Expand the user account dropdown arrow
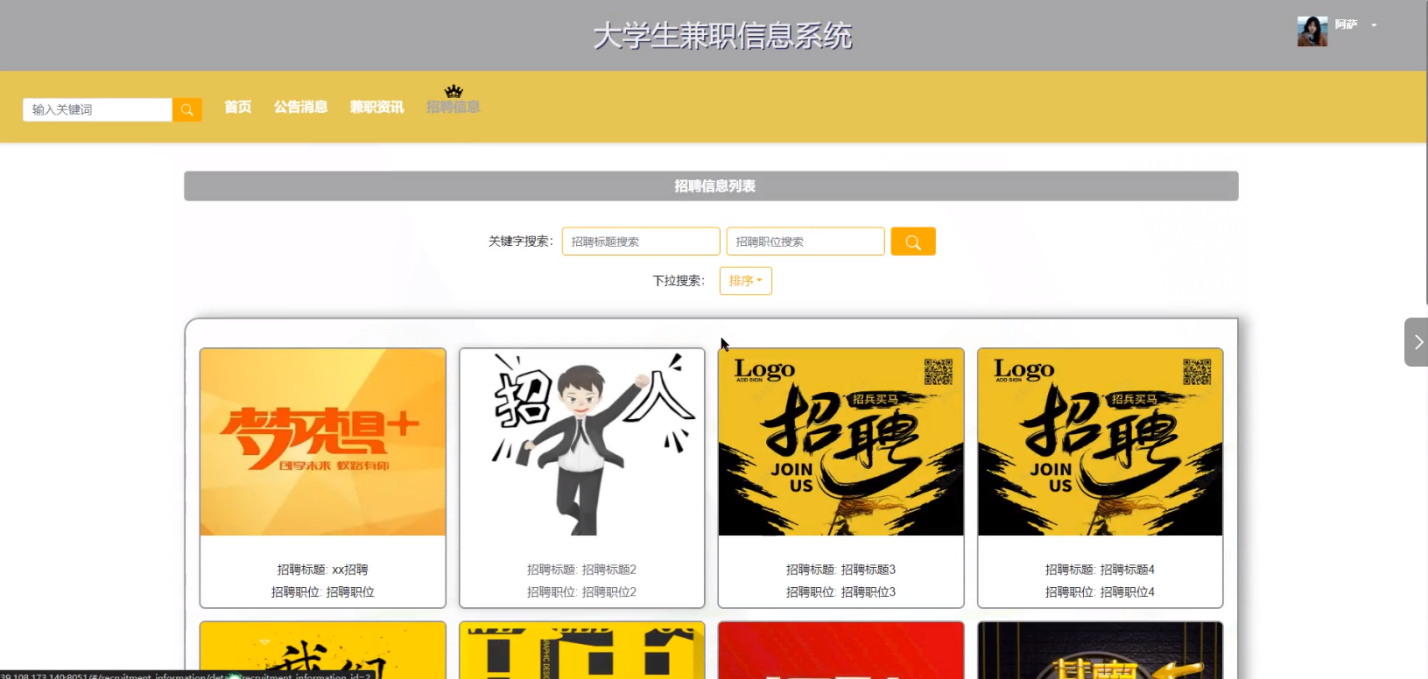This screenshot has height=679, width=1428. point(1374,25)
